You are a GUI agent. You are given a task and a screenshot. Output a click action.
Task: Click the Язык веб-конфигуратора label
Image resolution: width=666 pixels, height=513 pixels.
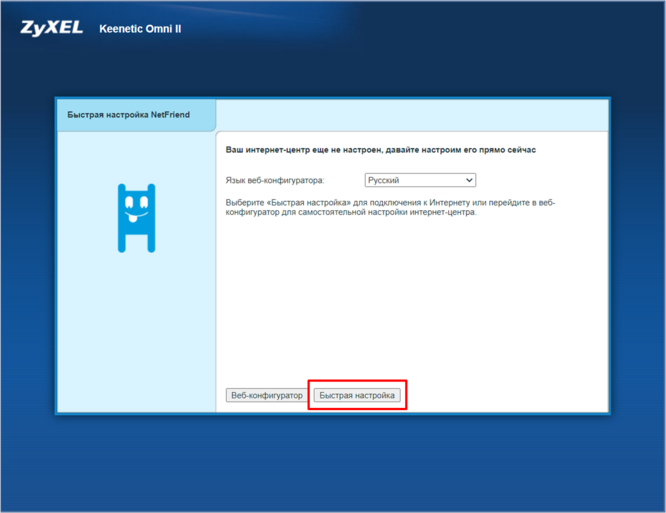[x=275, y=180]
